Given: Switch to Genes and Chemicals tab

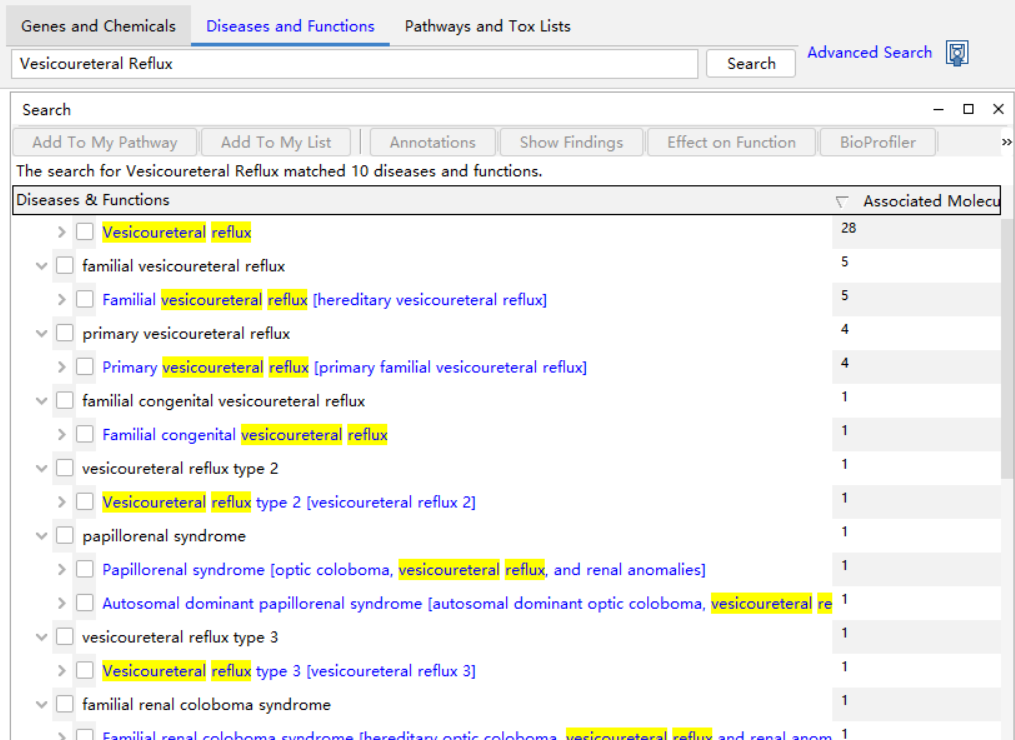Looking at the screenshot, I should 98,26.
